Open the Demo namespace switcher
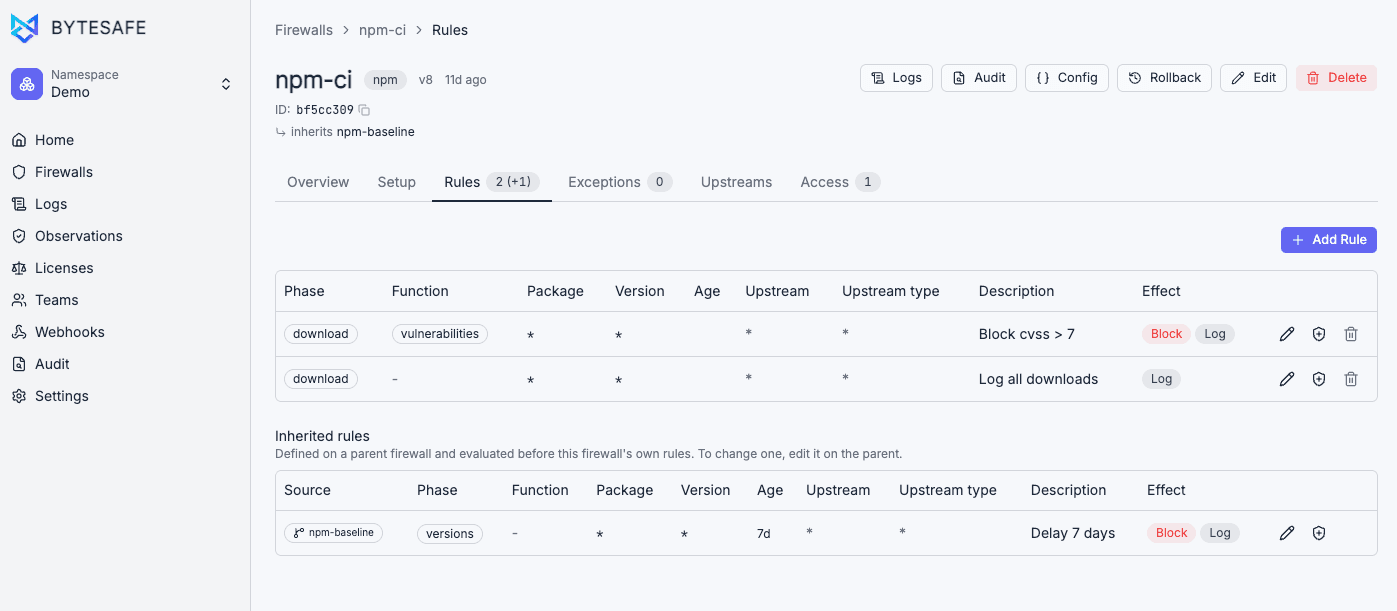The image size is (1397, 611). click(x=124, y=84)
